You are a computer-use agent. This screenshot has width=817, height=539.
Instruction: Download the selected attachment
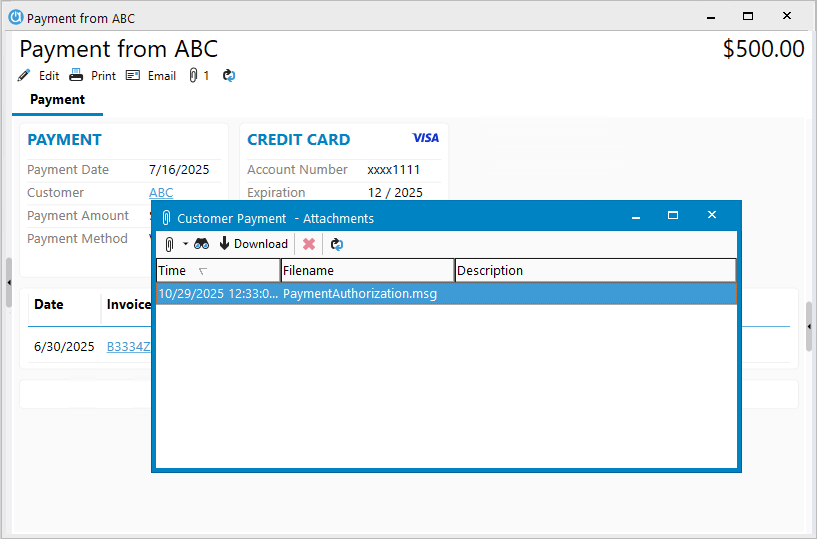pyautogui.click(x=253, y=244)
